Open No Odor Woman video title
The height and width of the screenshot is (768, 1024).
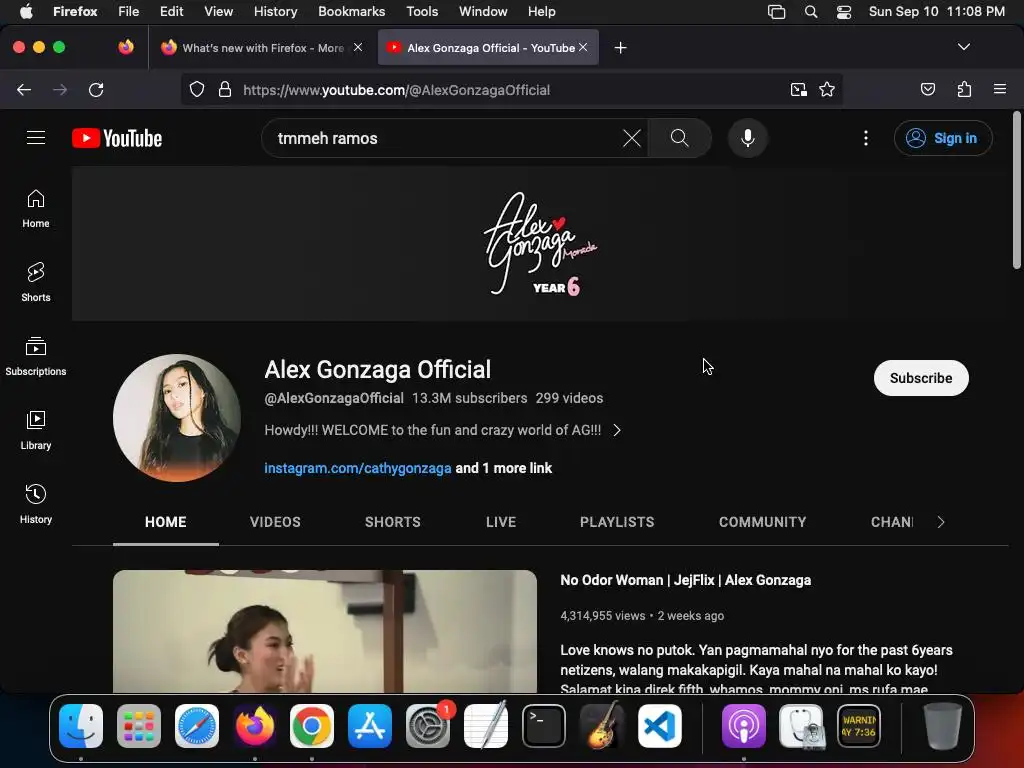[x=686, y=580]
